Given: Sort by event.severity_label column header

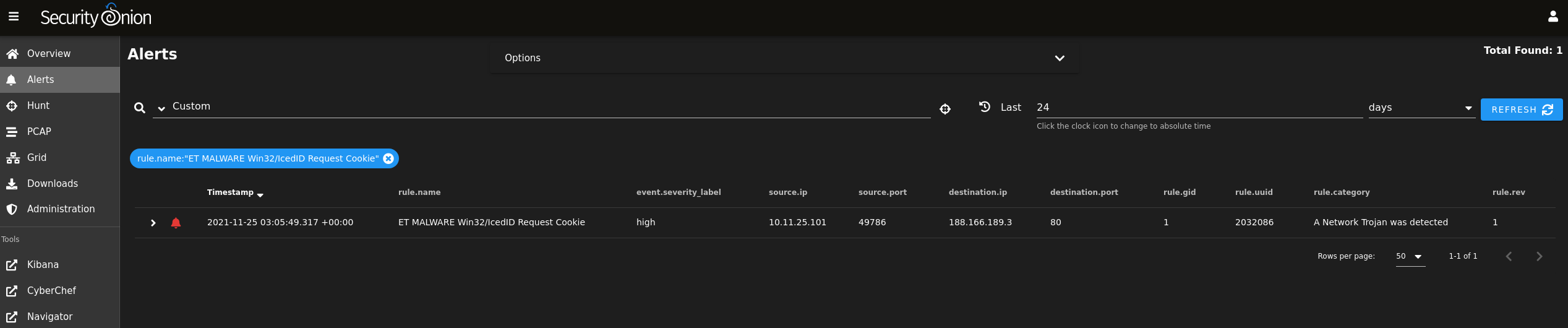Looking at the screenshot, I should pyautogui.click(x=679, y=192).
